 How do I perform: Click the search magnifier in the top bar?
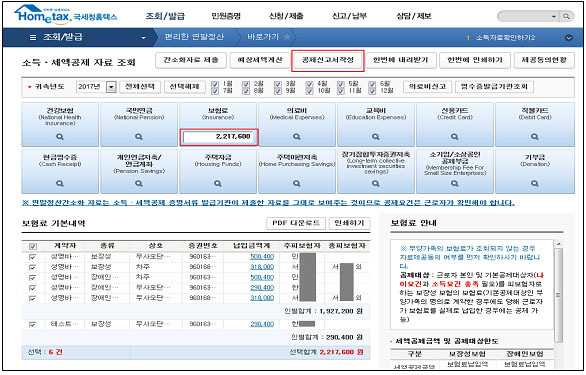click(567, 16)
